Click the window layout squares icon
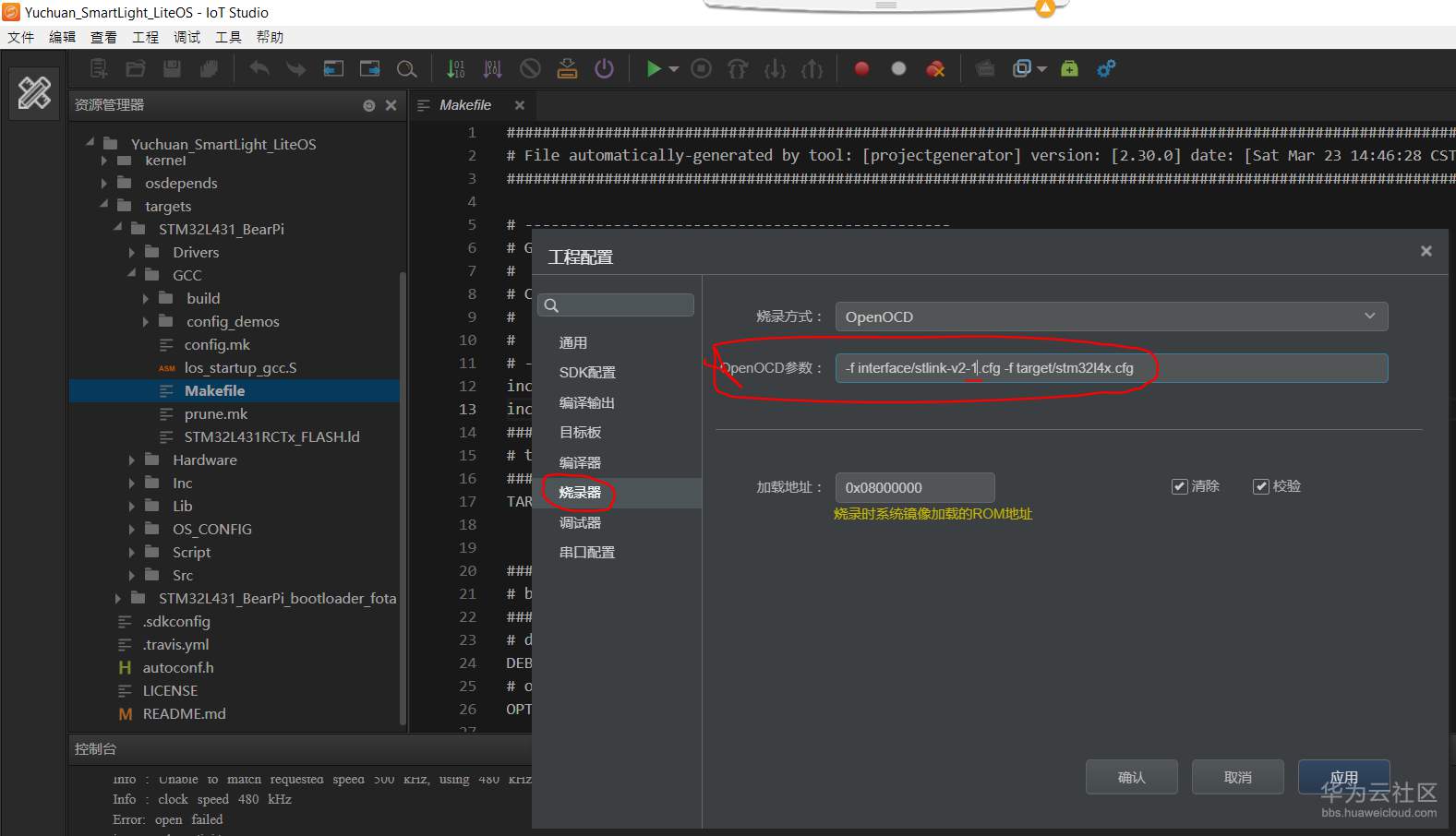This screenshot has width=1456, height=836. pos(1022,68)
